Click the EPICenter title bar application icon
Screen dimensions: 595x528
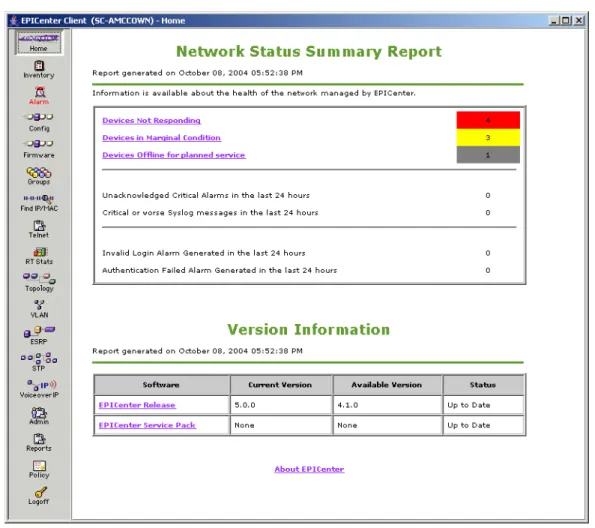pyautogui.click(x=14, y=20)
